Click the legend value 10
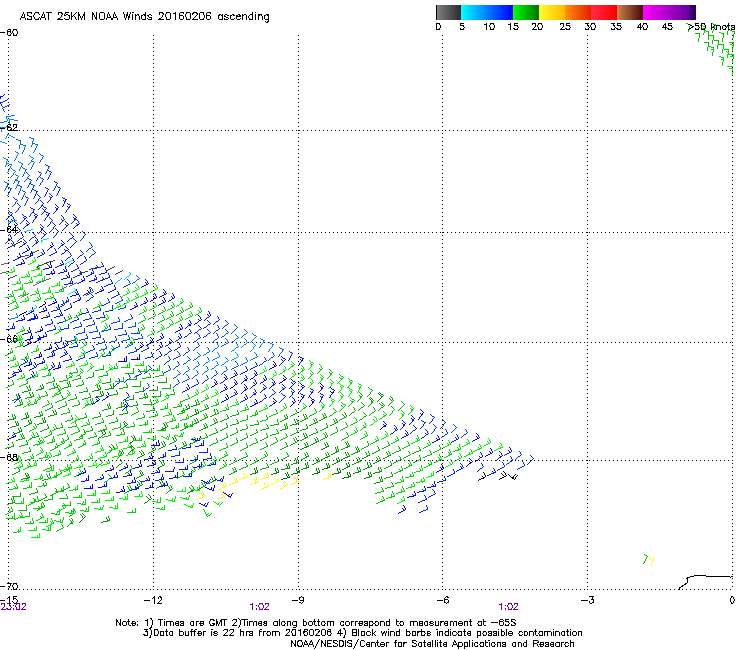Viewport: 740px width, 650px height. (489, 27)
